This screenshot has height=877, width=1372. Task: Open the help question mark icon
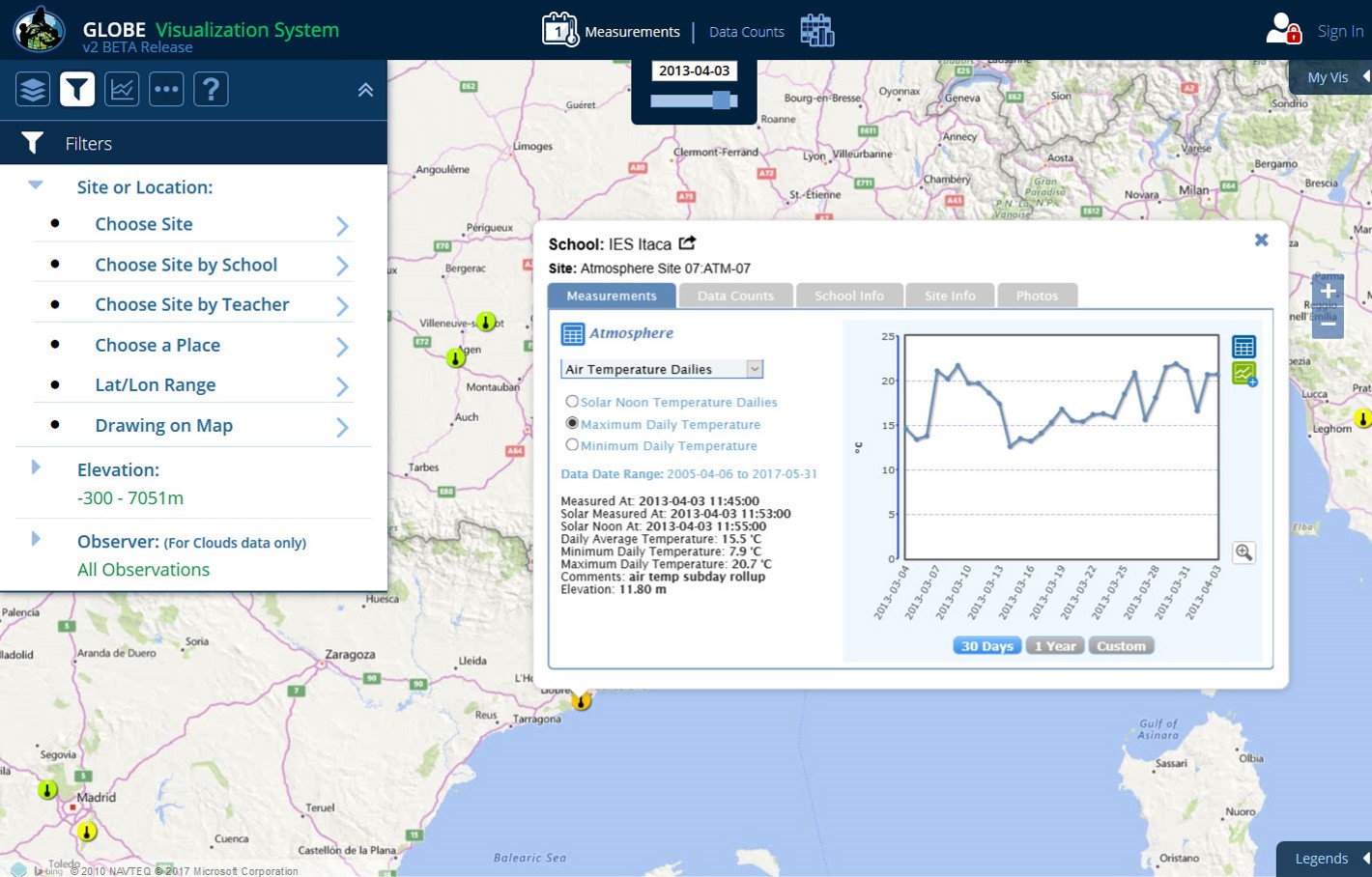click(211, 90)
